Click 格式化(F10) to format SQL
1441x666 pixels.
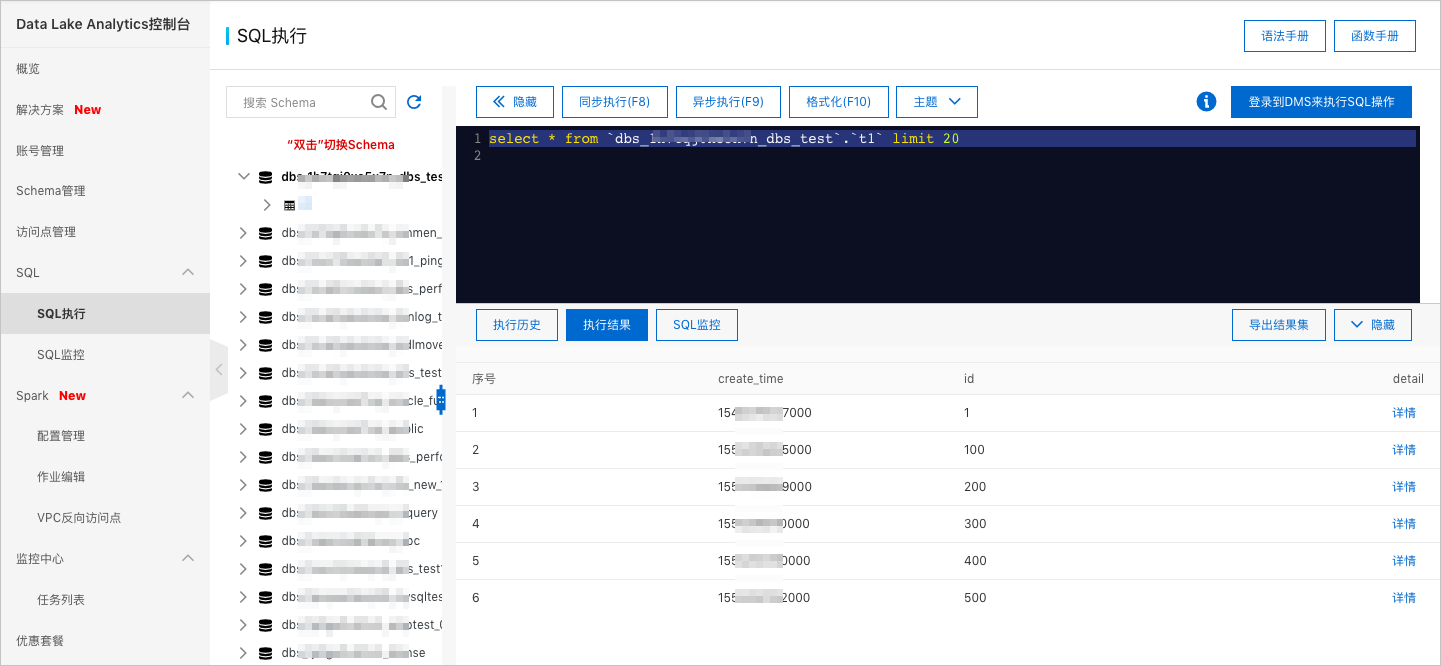pyautogui.click(x=838, y=102)
